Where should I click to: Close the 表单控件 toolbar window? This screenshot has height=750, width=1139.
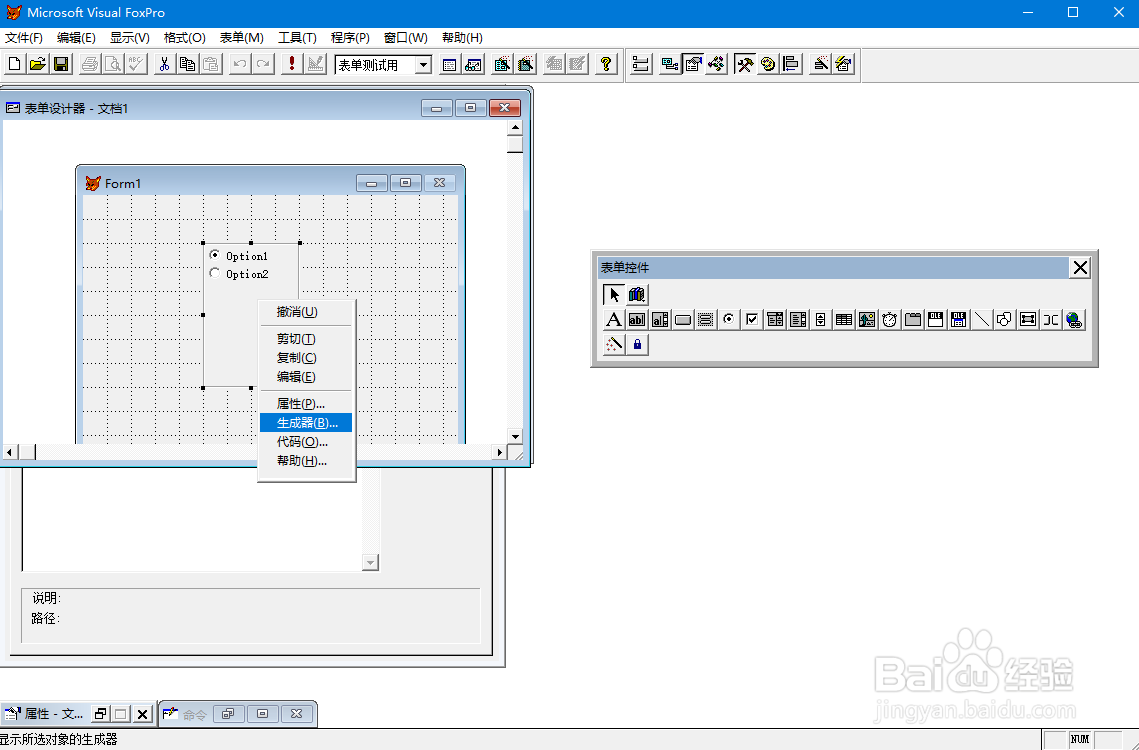coord(1080,267)
